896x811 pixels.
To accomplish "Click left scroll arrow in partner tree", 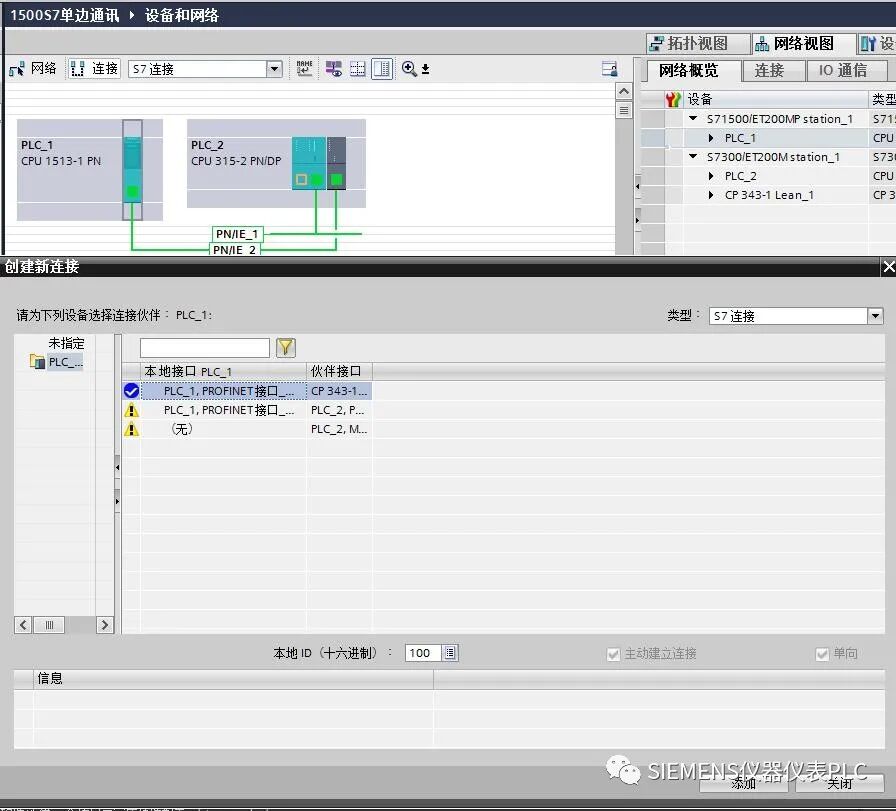I will click(x=23, y=625).
